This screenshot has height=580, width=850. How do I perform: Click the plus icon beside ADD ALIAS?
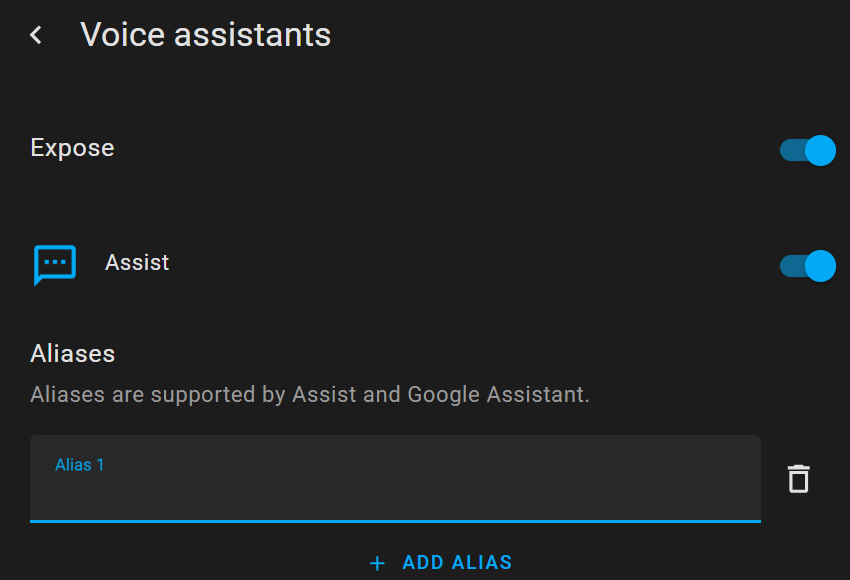377,563
